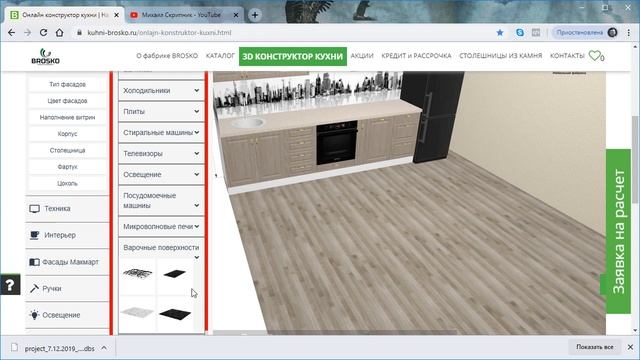Close the YouTube tab

[236, 15]
